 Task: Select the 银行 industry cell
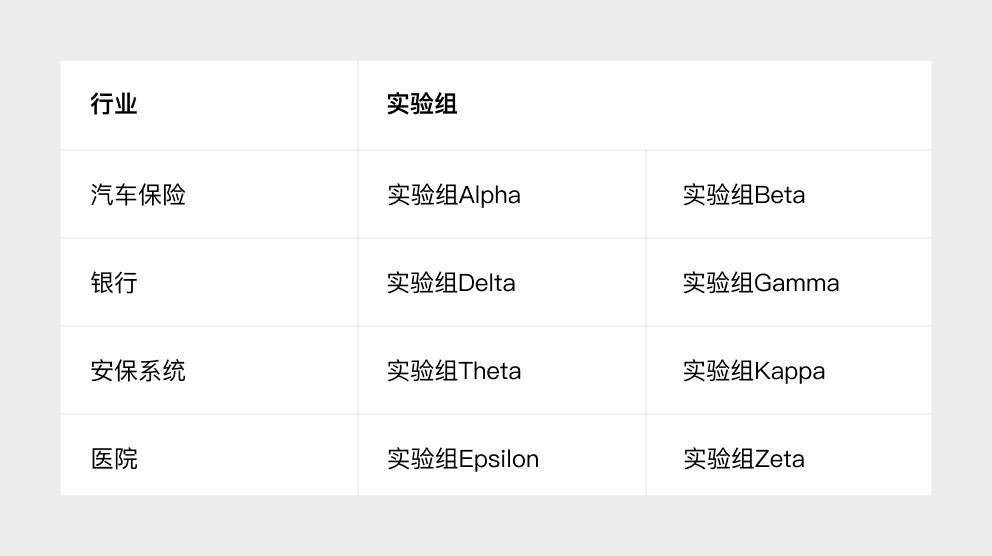click(x=209, y=282)
